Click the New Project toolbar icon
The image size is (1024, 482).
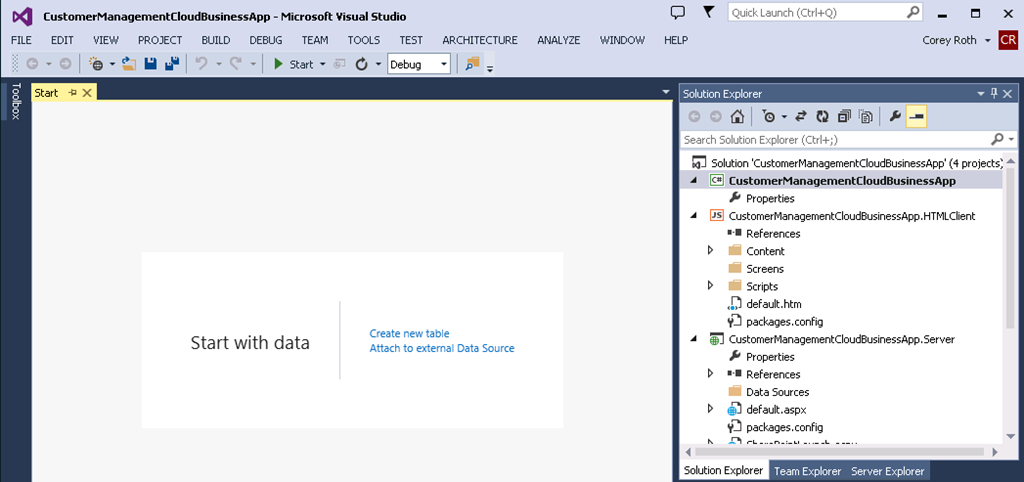click(x=96, y=64)
